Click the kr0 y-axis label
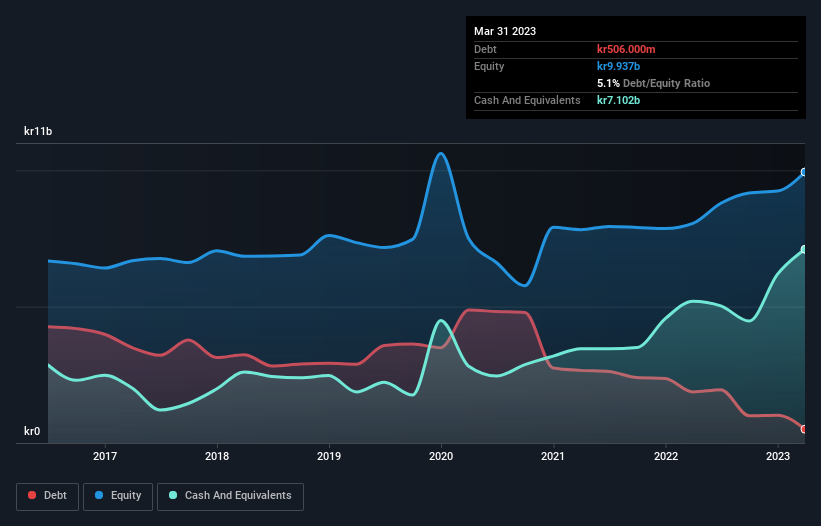 32,431
